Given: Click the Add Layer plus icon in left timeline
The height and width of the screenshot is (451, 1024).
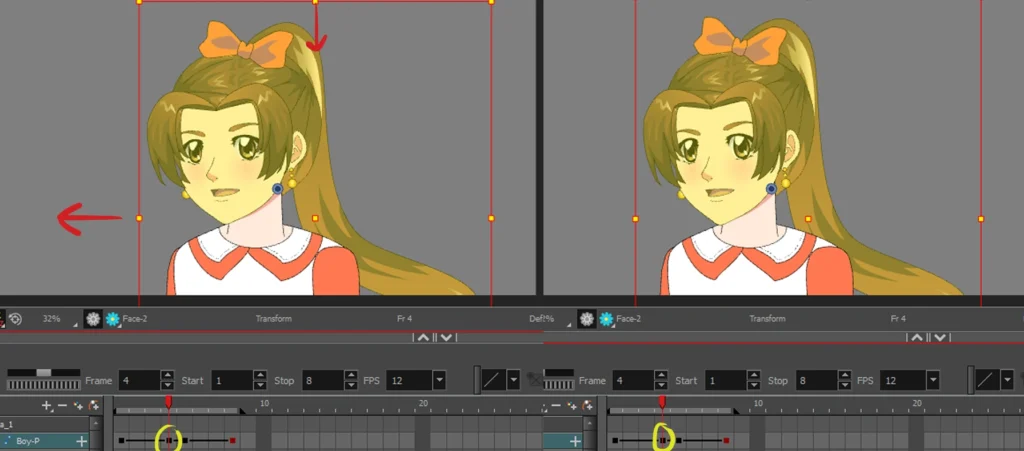Looking at the screenshot, I should [x=46, y=405].
